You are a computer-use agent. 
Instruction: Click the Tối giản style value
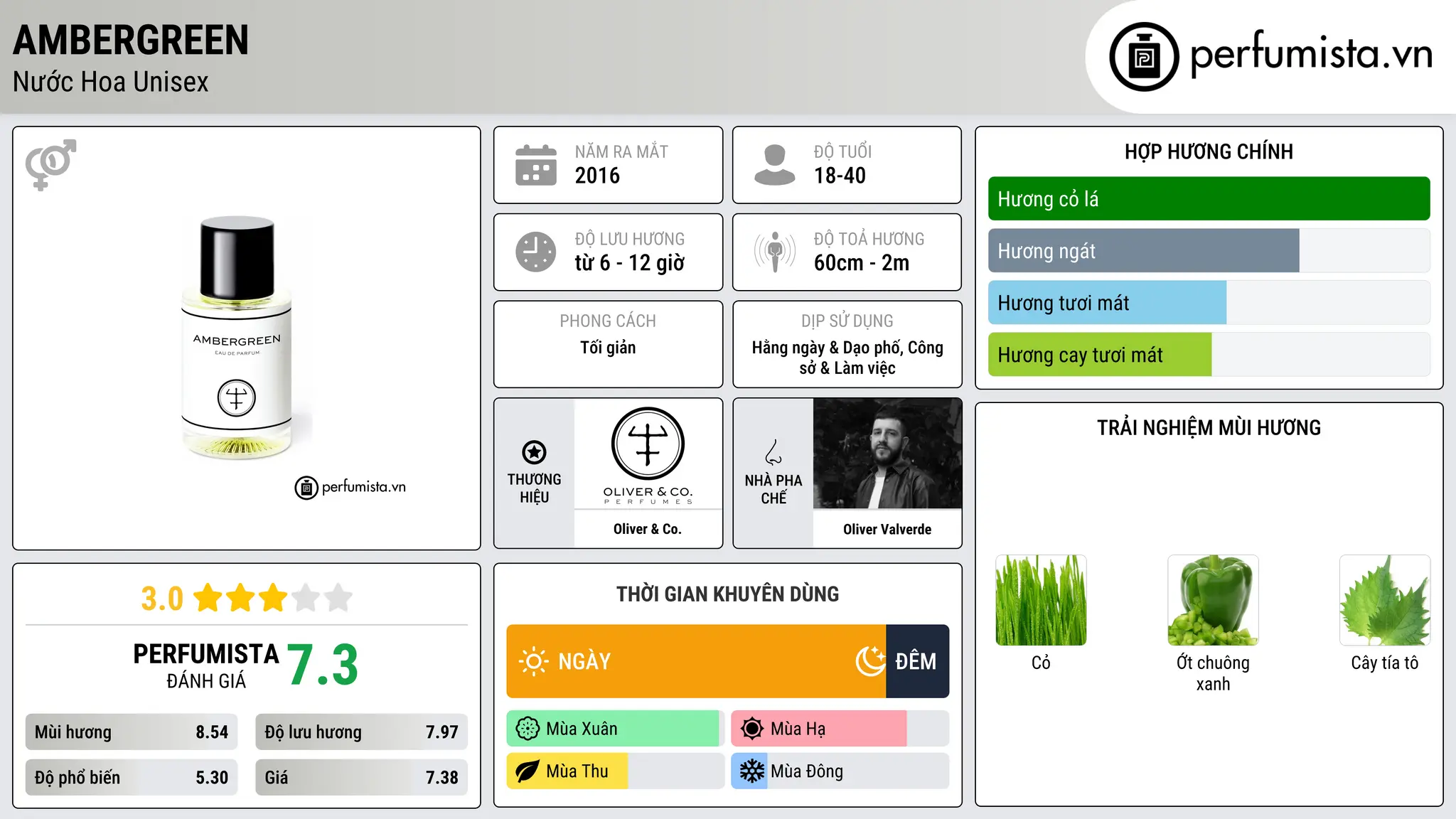click(x=608, y=348)
